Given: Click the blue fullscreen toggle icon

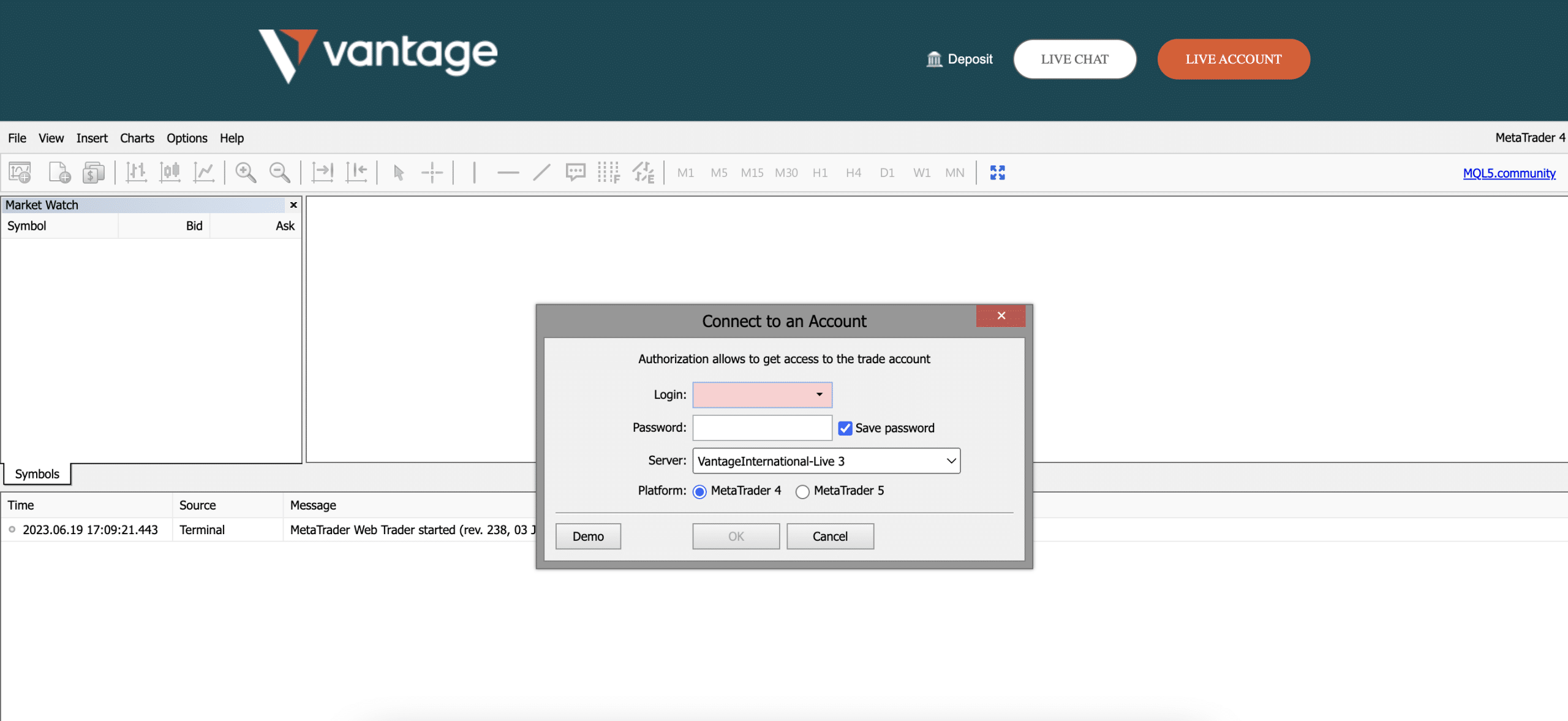Looking at the screenshot, I should click(997, 173).
